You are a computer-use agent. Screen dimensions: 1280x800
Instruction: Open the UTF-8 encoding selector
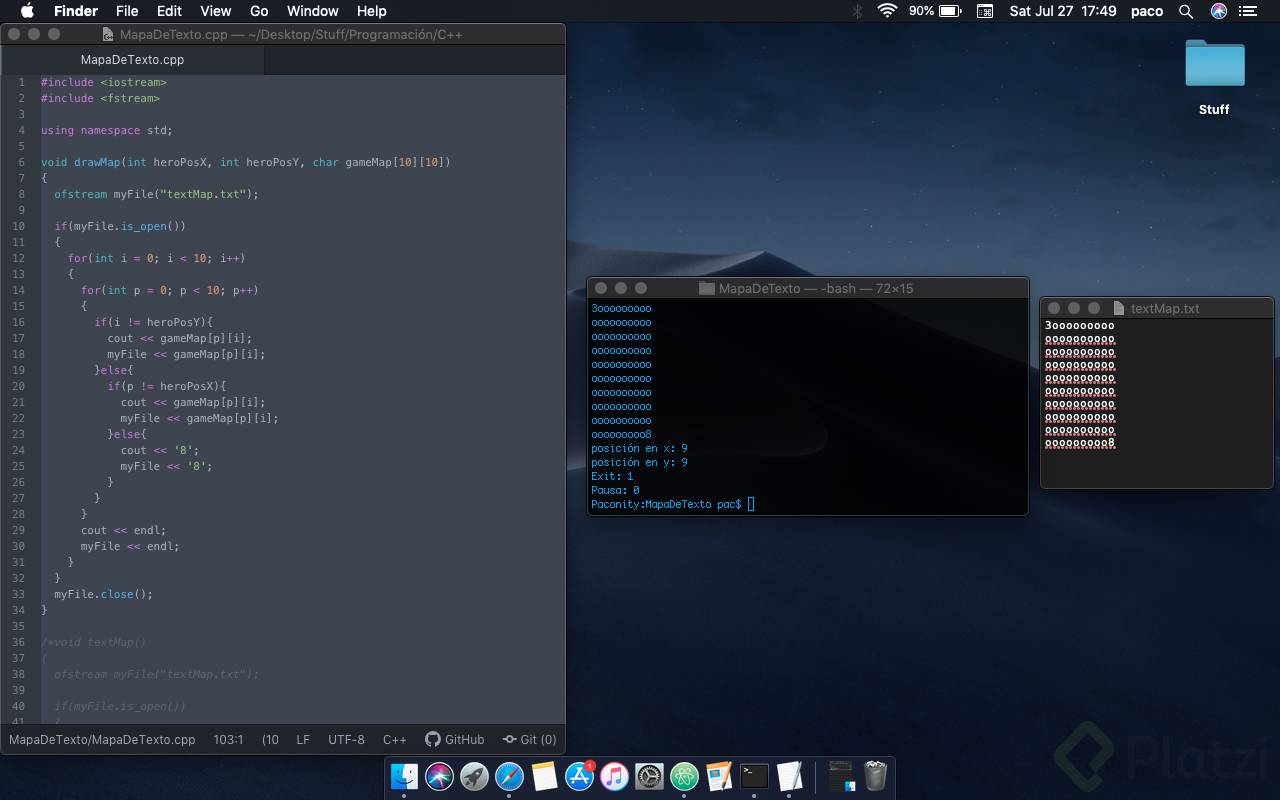pos(346,740)
